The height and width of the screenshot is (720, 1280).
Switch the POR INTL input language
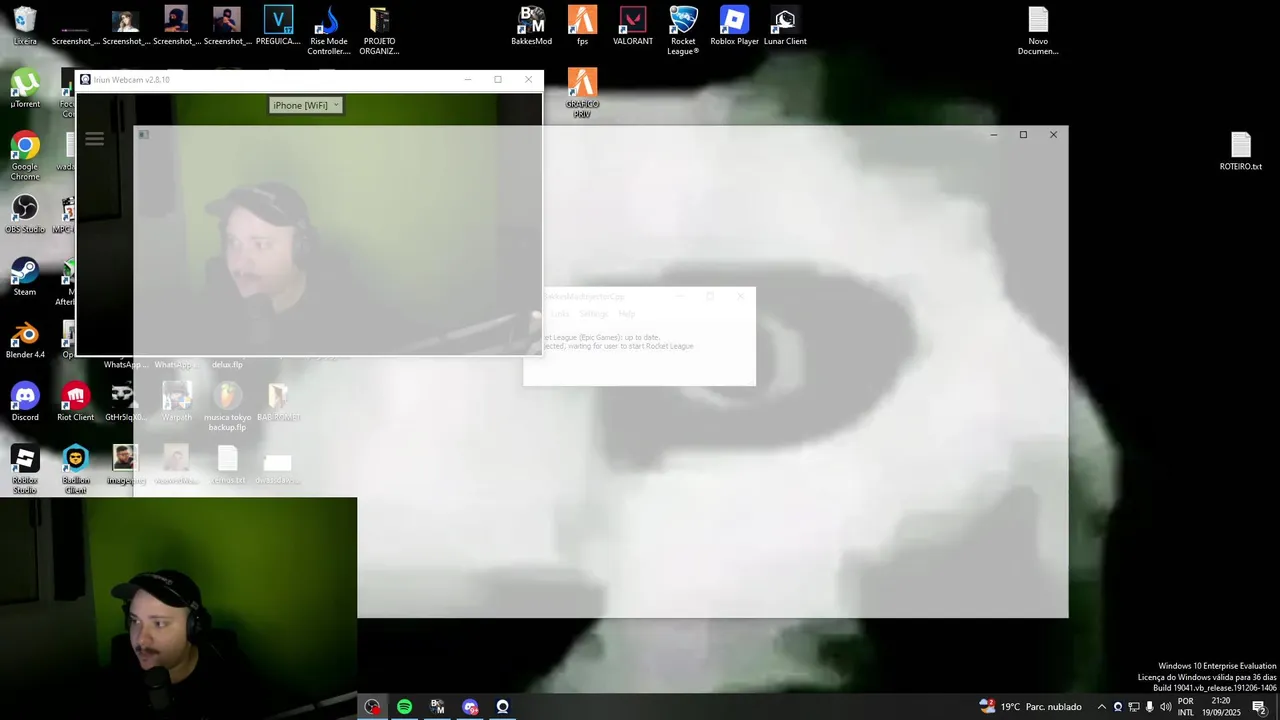coord(1185,707)
